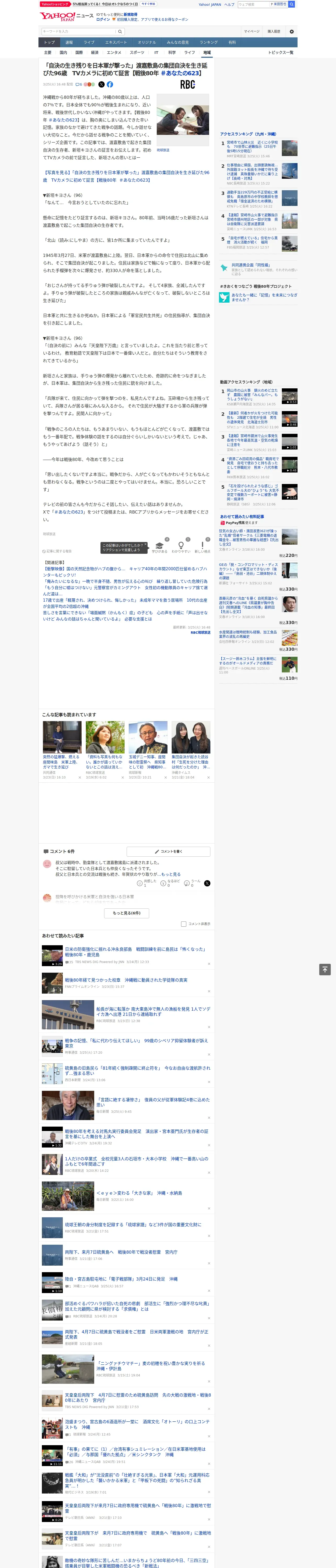Open the エキスパート tab
The image size is (336, 1568).
[116, 43]
